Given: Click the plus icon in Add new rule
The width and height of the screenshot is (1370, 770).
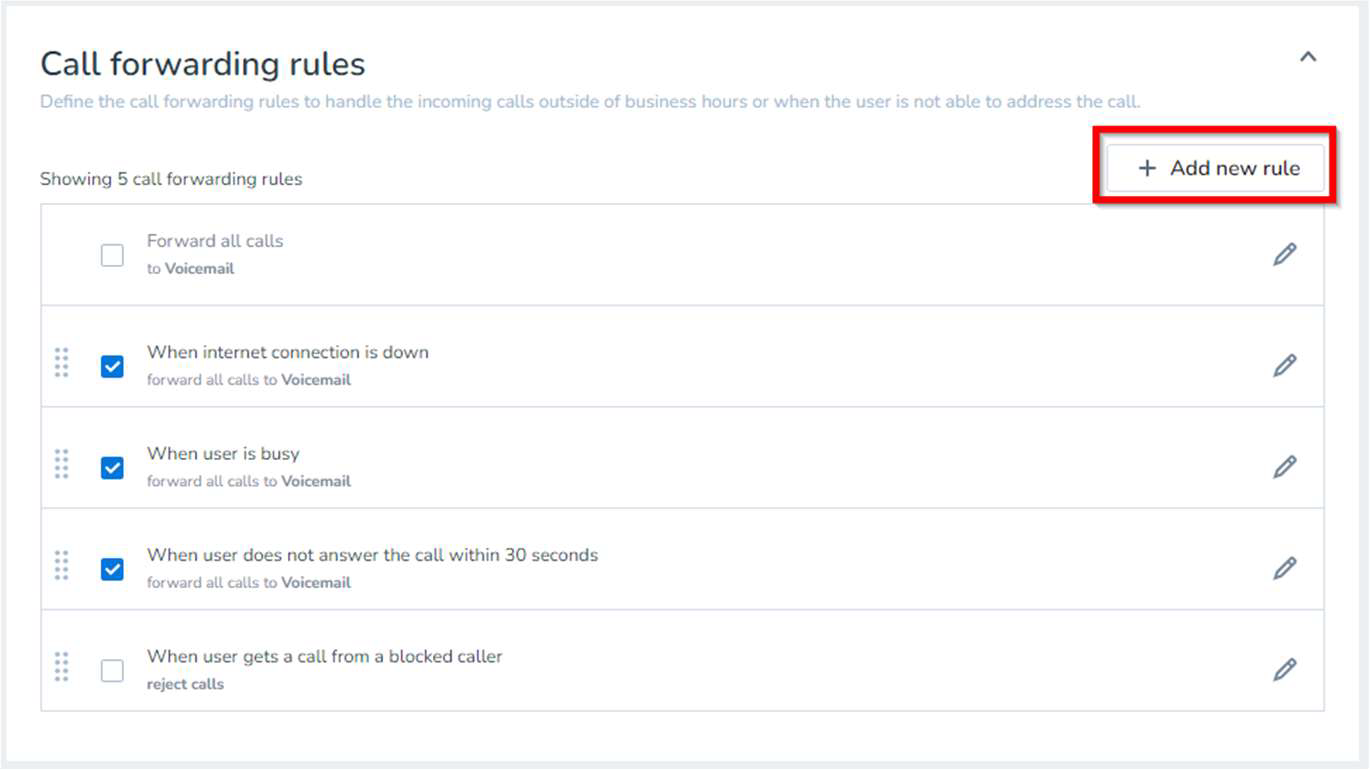Looking at the screenshot, I should click(1147, 169).
